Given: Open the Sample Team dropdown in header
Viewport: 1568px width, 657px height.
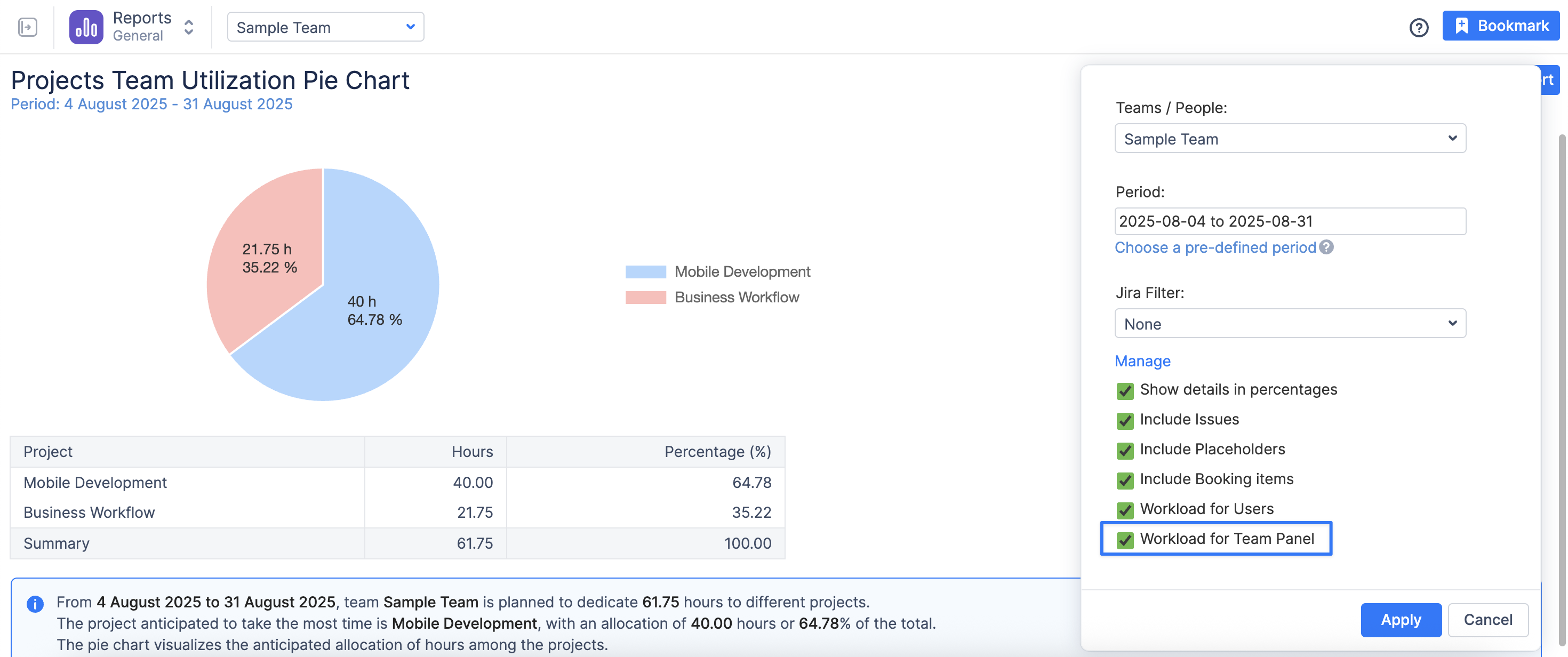Looking at the screenshot, I should coord(325,27).
